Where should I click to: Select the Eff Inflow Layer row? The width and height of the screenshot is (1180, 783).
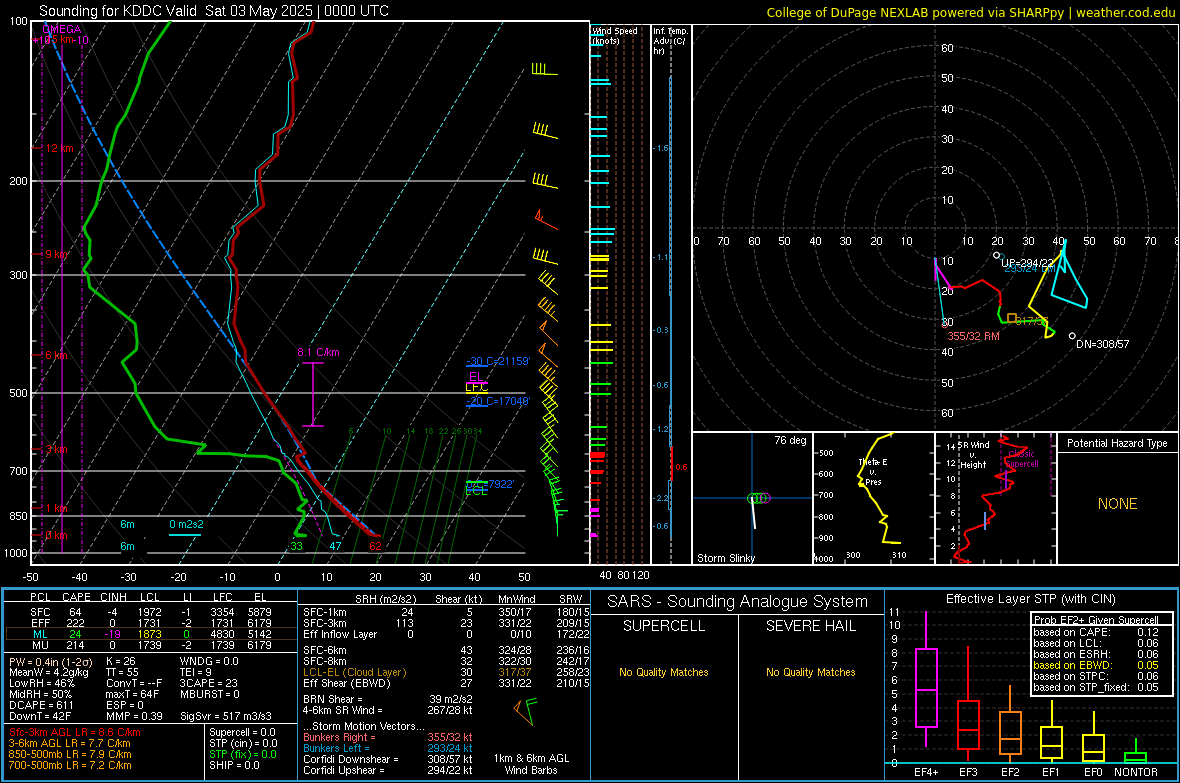(446, 634)
